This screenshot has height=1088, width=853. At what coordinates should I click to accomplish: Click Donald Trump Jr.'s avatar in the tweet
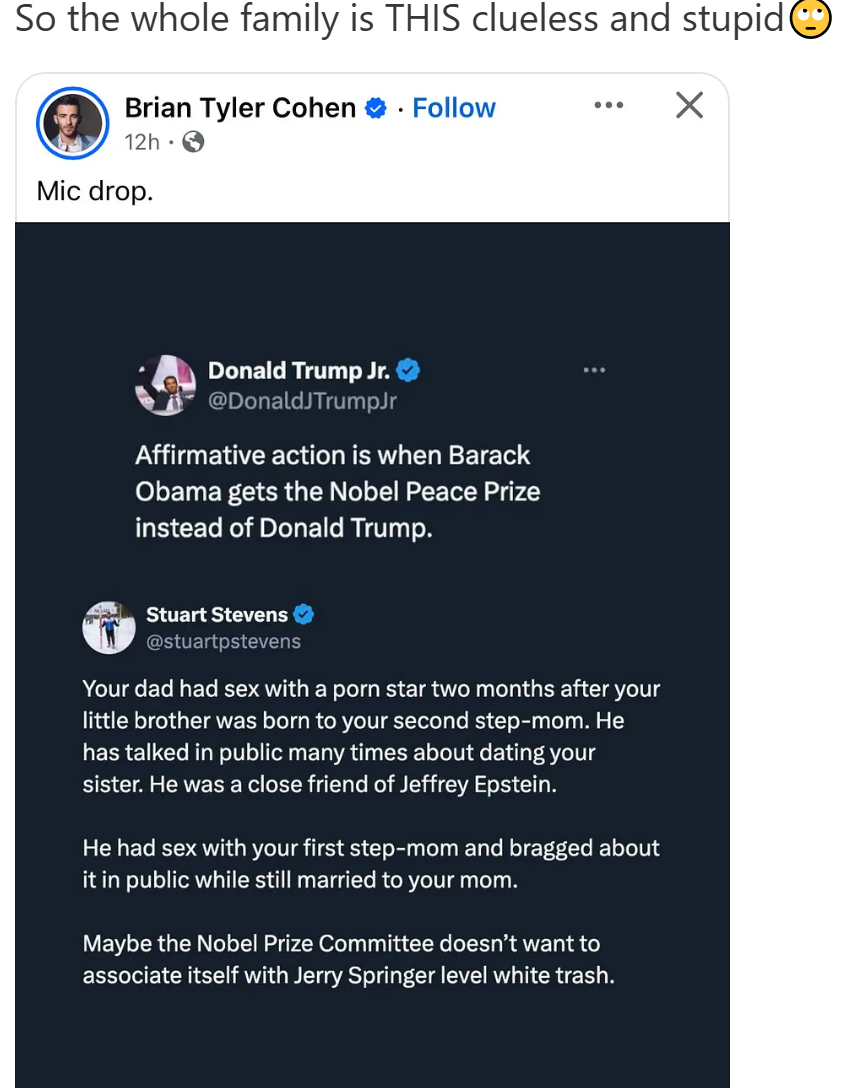[165, 385]
